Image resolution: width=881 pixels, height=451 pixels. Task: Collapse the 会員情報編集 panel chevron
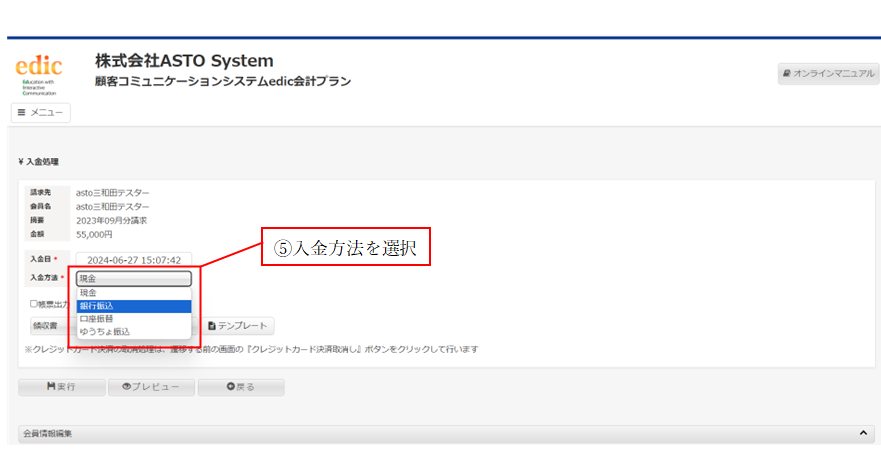coord(863,433)
